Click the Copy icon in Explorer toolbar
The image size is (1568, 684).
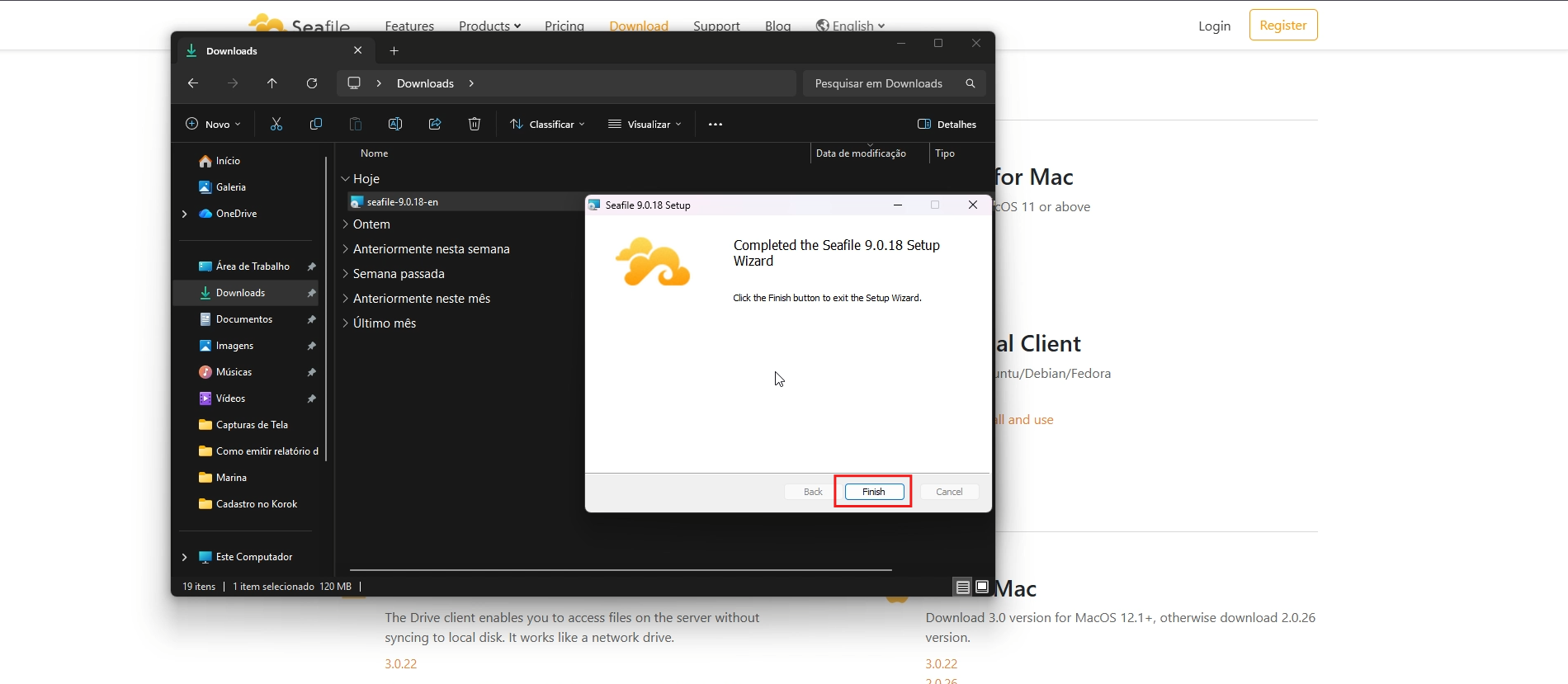tap(316, 124)
